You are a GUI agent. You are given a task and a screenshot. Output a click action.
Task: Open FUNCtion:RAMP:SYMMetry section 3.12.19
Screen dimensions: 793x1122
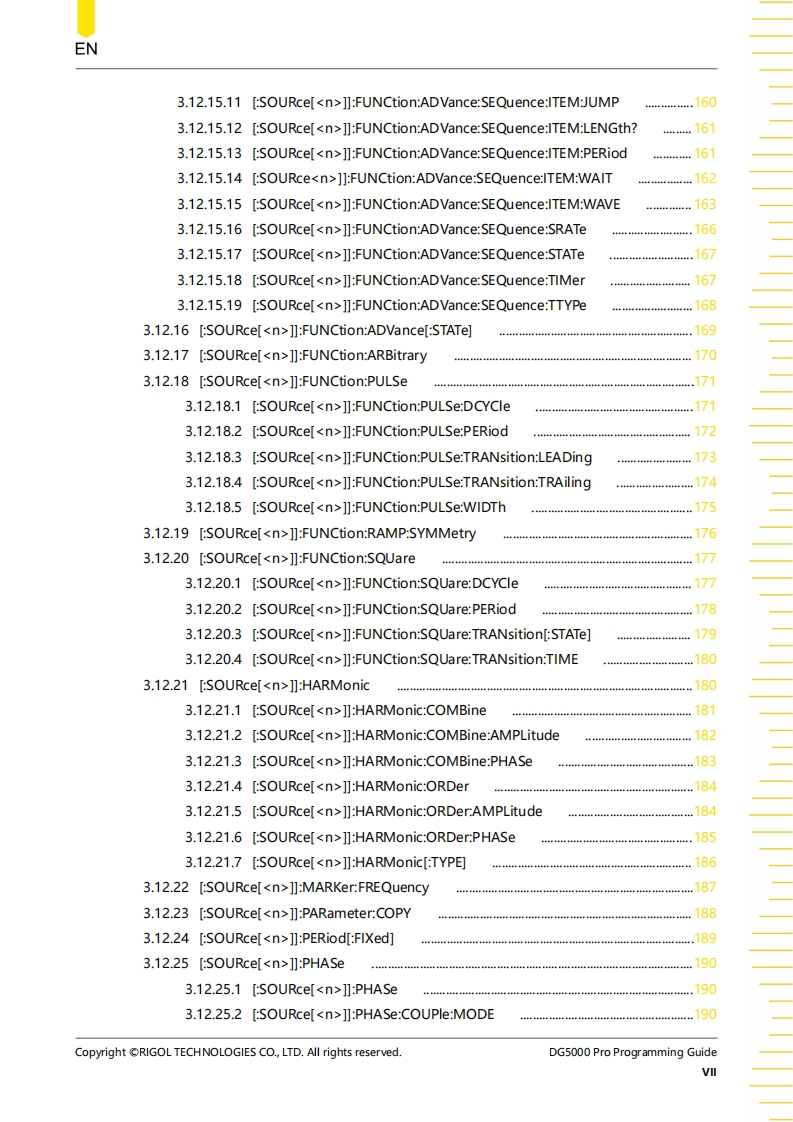click(337, 533)
